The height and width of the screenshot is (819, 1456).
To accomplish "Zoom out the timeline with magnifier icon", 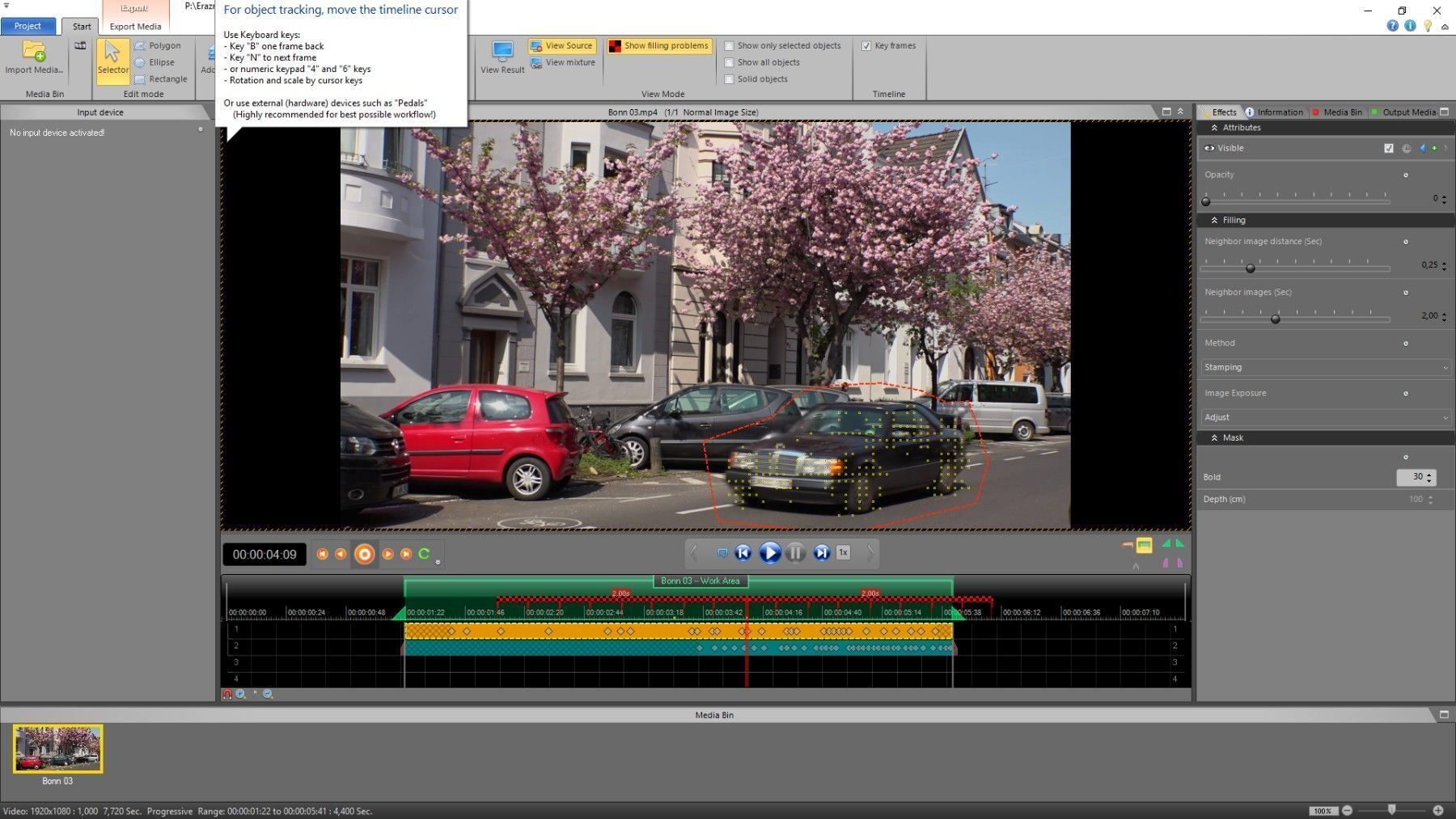I will click(268, 694).
